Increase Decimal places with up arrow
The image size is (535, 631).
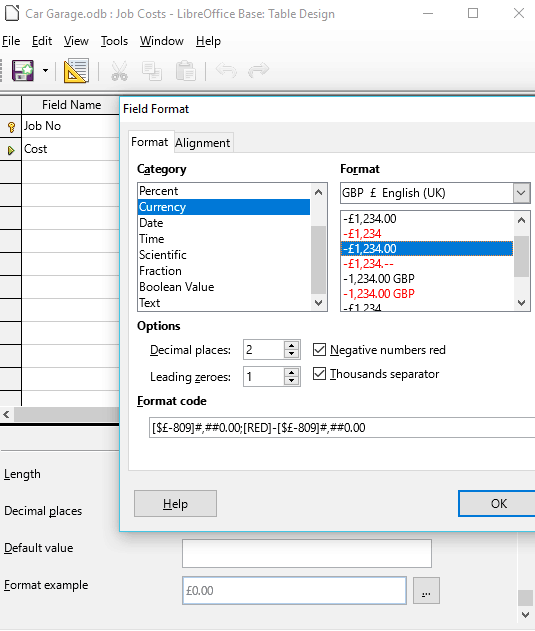291,345
